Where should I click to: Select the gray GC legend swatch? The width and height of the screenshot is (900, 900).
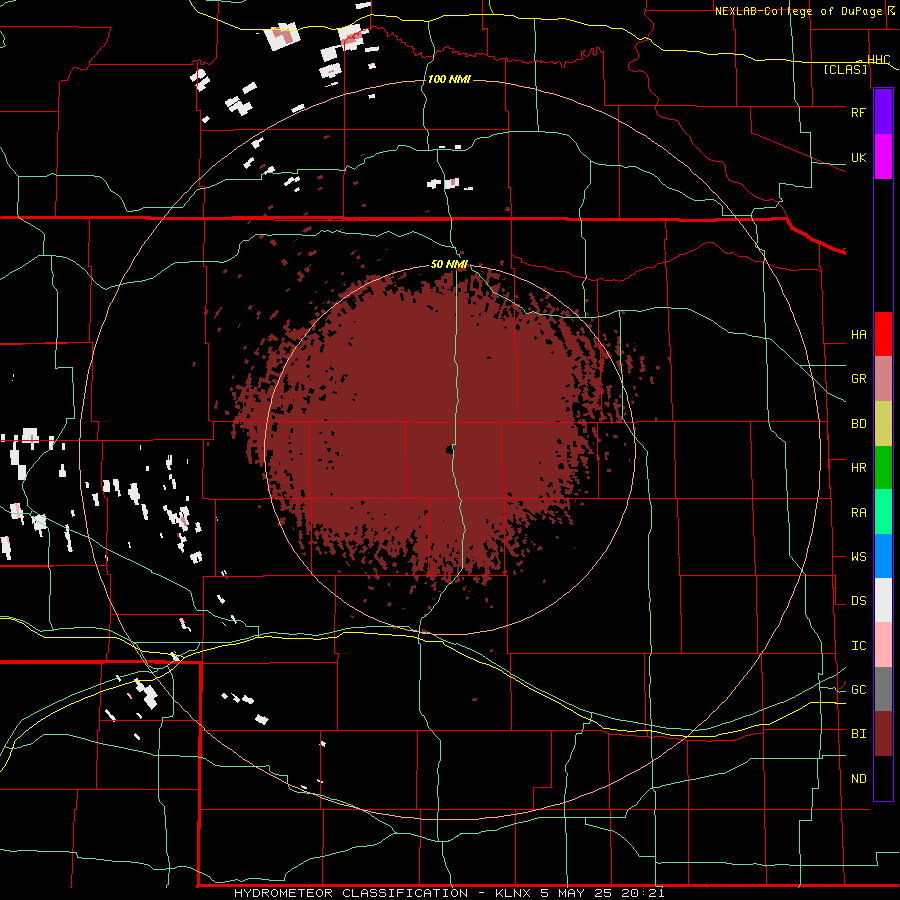click(883, 689)
